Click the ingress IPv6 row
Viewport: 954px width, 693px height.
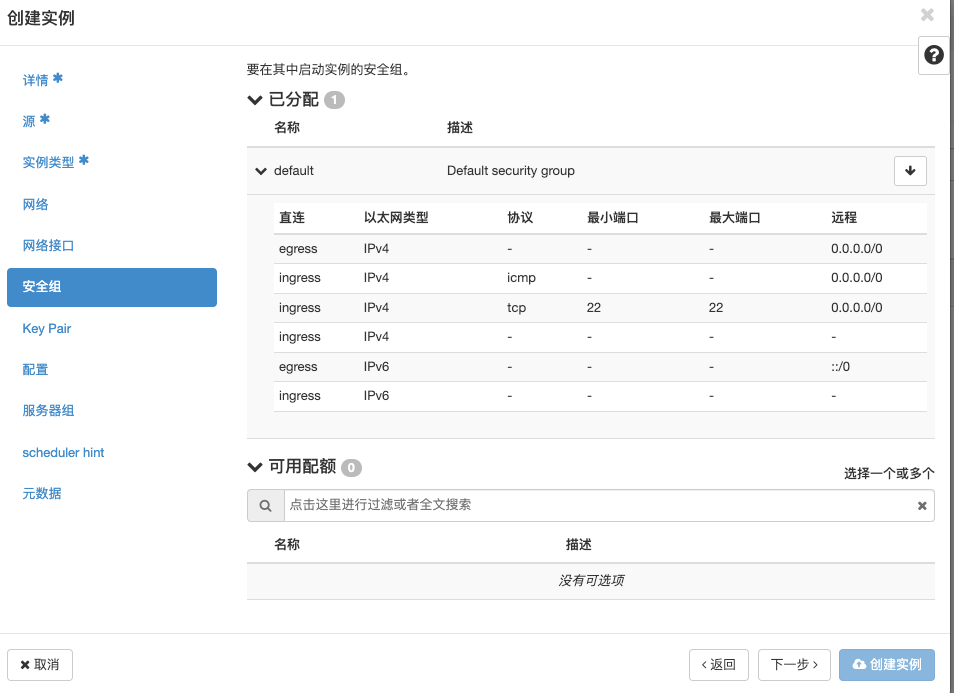(600, 396)
